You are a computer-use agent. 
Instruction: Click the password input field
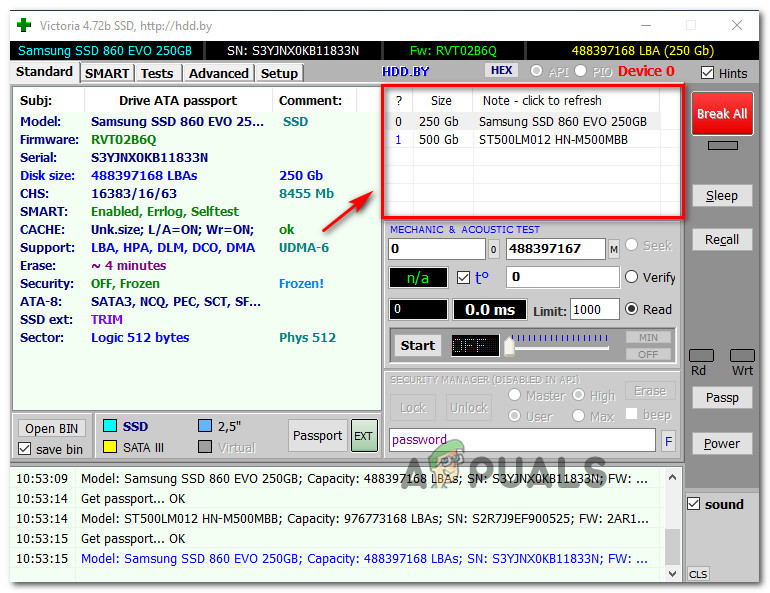pos(522,440)
